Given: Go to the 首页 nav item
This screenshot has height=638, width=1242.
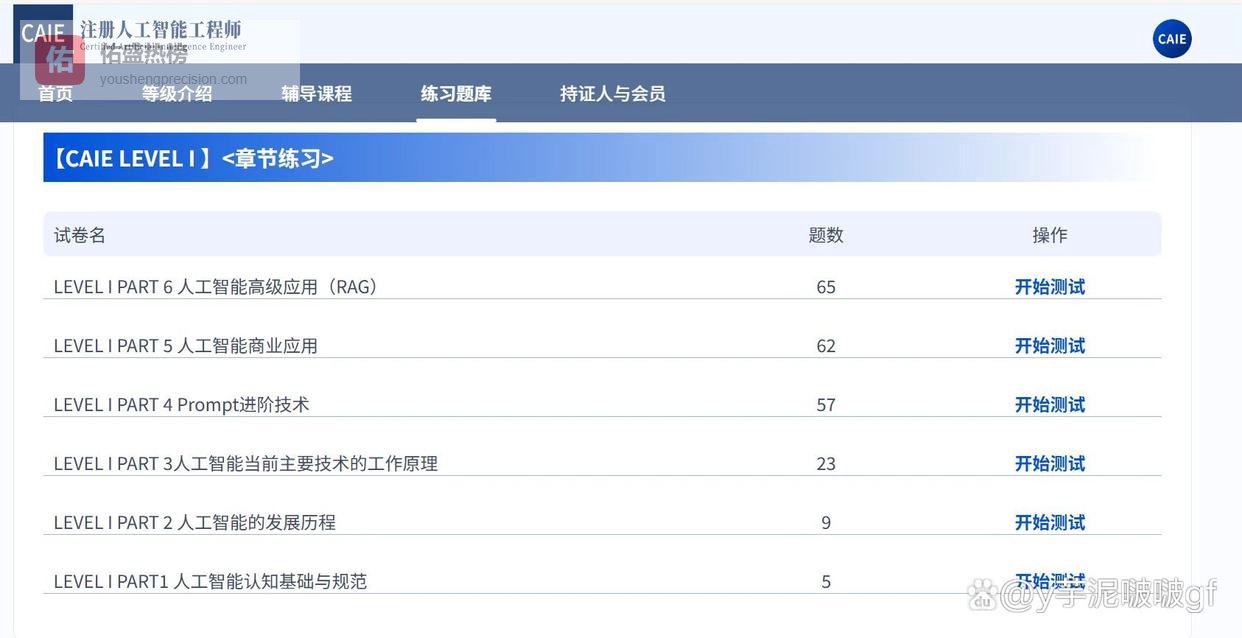Looking at the screenshot, I should 55,94.
